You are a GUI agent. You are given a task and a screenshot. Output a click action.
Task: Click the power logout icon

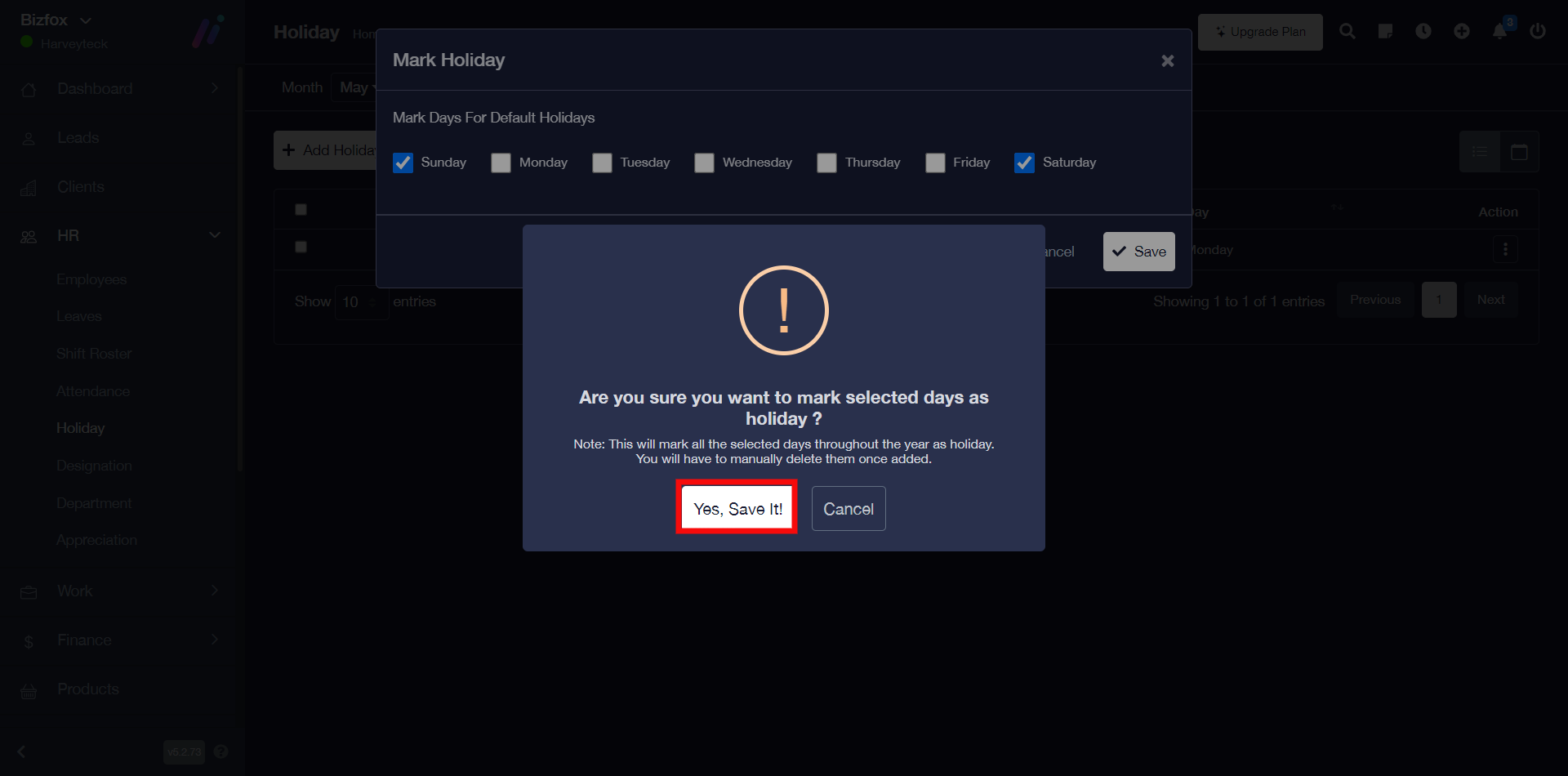click(x=1538, y=31)
